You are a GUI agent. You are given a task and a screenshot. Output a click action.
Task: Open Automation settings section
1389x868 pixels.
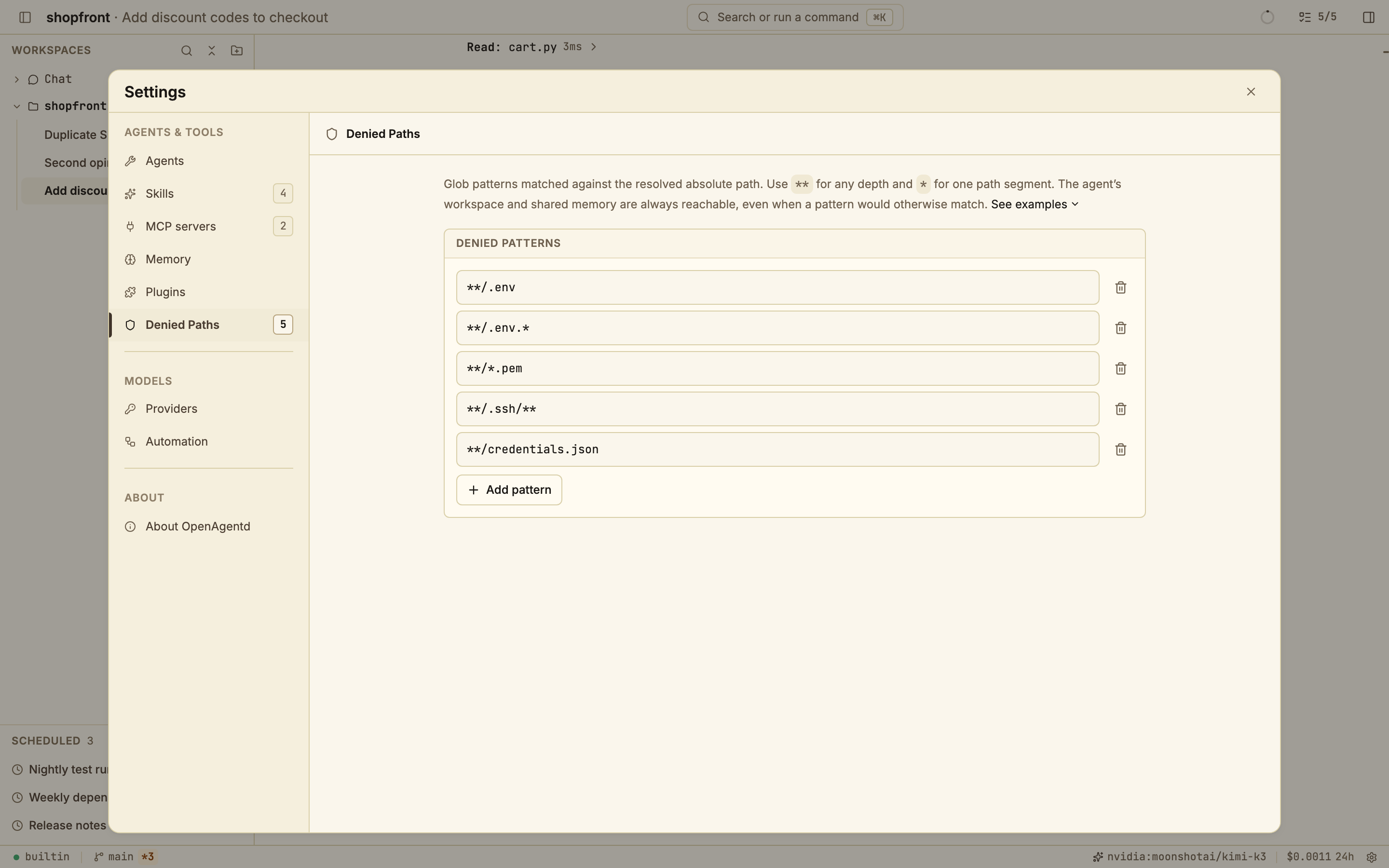coord(209,441)
